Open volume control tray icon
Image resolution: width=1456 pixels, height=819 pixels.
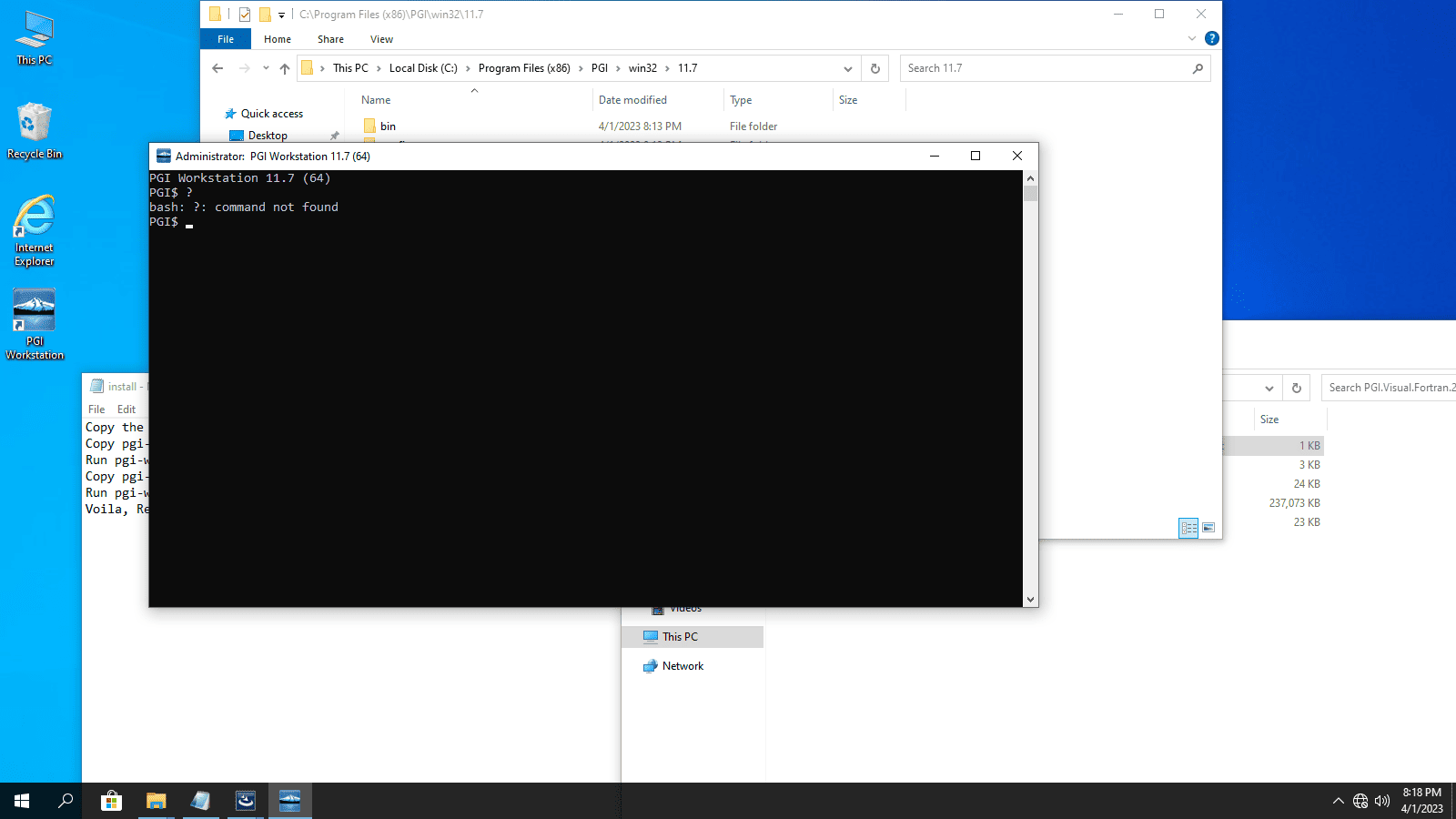(x=1382, y=801)
